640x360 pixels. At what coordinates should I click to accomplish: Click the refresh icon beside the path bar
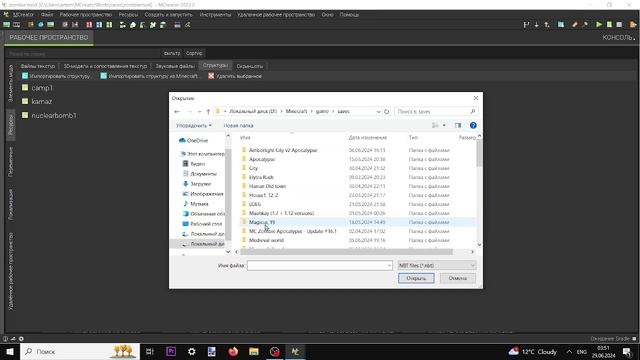(x=387, y=111)
